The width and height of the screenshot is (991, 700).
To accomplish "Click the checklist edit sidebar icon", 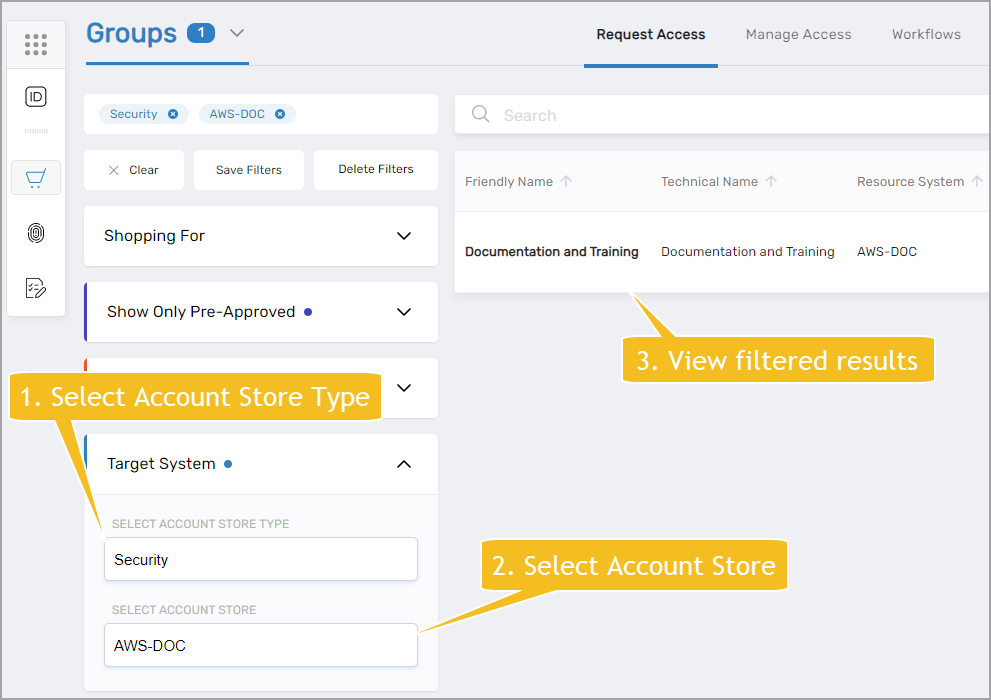I will click(x=36, y=289).
